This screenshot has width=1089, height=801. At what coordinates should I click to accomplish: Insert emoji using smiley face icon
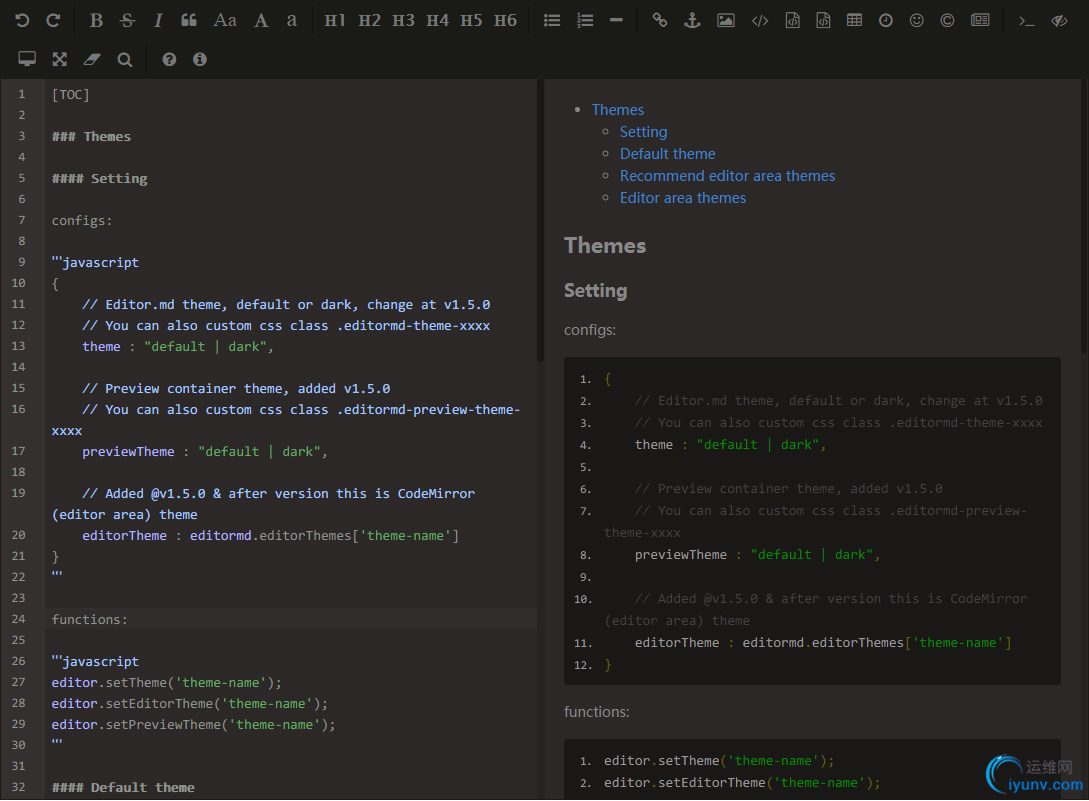pos(917,20)
